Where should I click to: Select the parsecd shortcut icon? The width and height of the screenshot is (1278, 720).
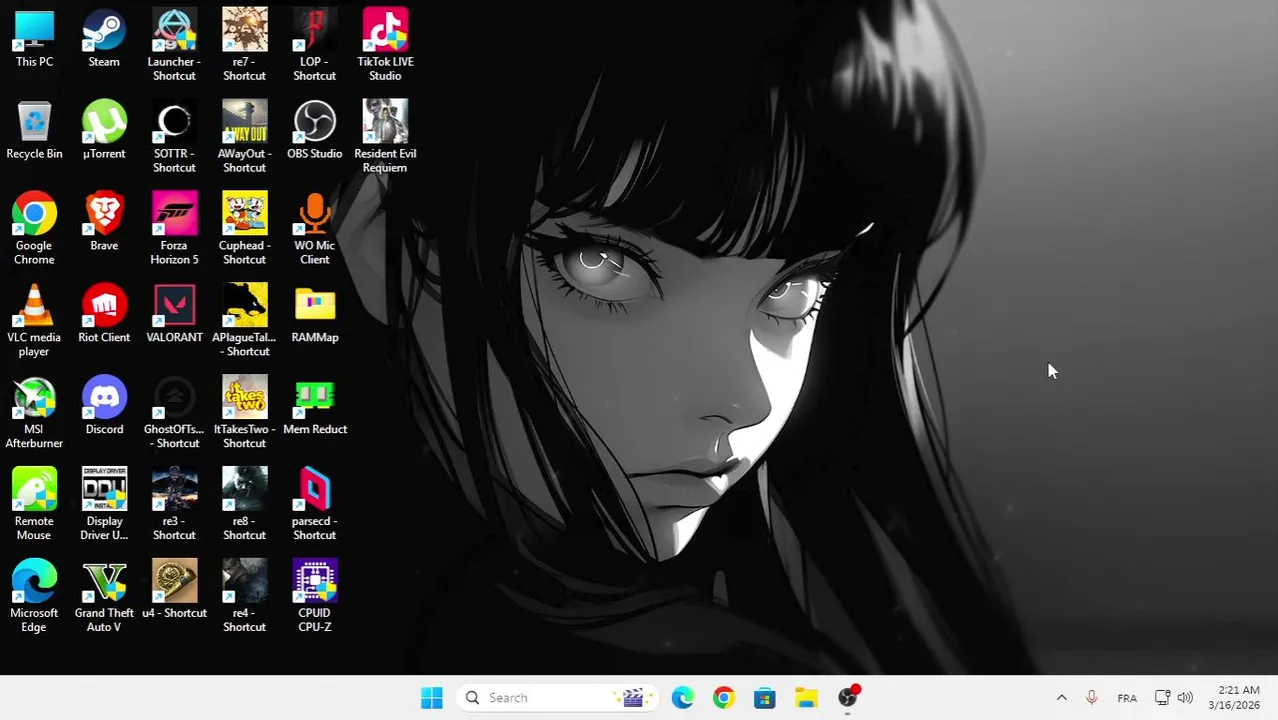point(314,505)
